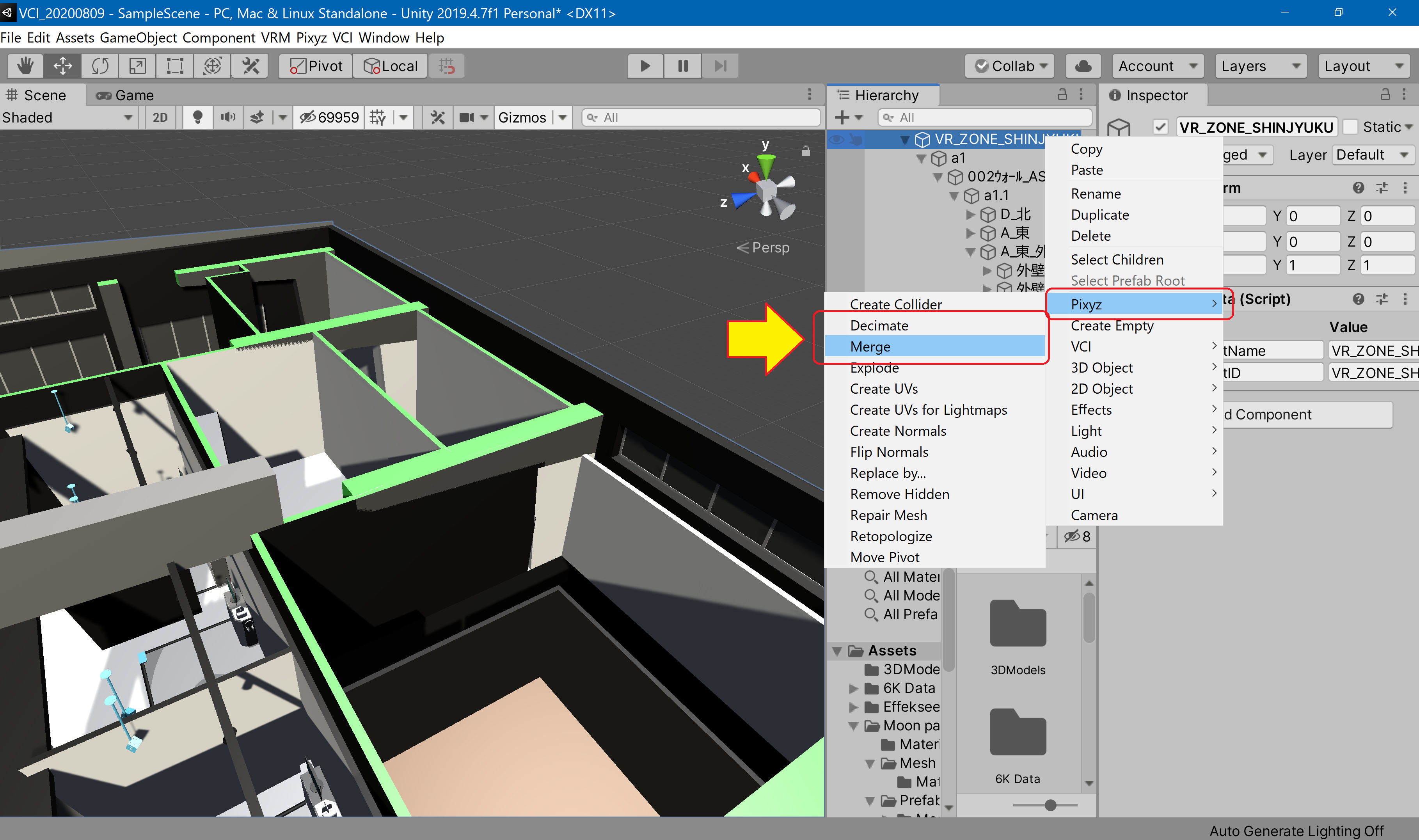
Task: Toggle scene lighting bulb icon
Action: pyautogui.click(x=197, y=117)
